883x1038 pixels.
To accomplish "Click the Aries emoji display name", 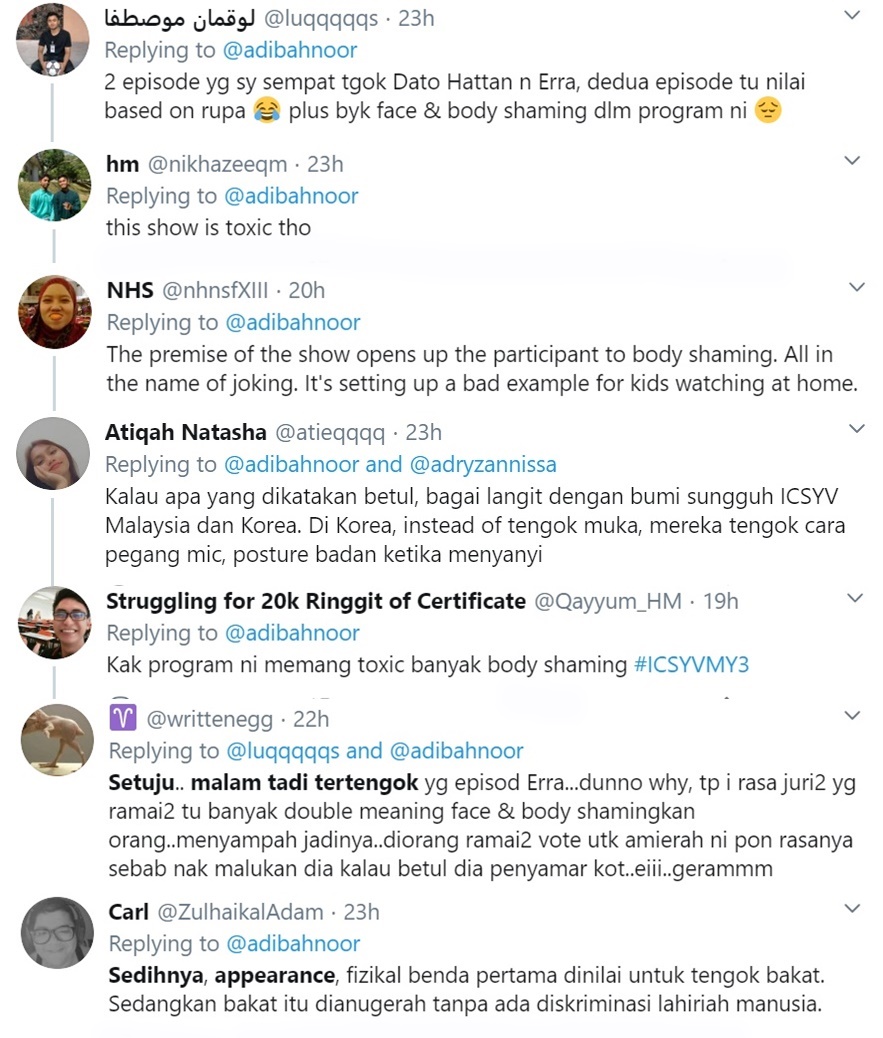I will tap(123, 718).
